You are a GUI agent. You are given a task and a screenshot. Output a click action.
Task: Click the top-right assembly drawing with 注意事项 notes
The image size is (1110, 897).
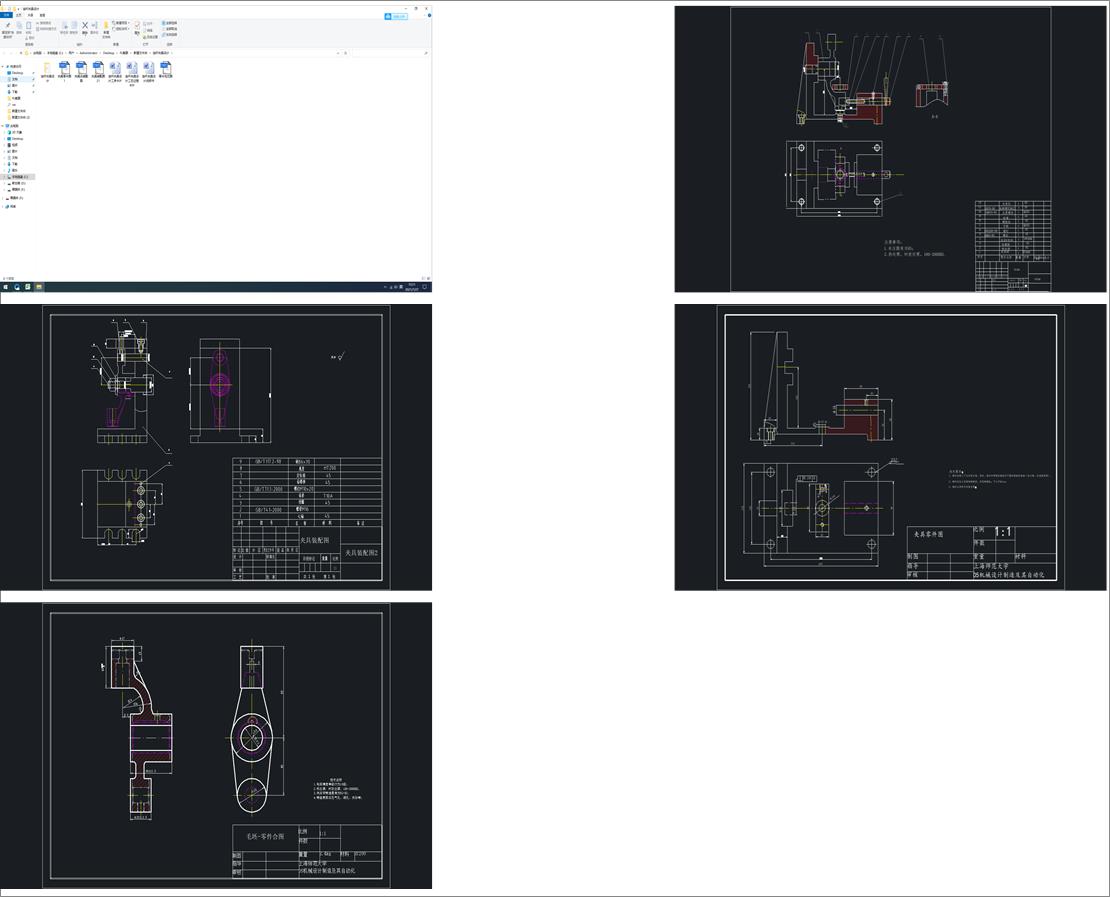891,149
